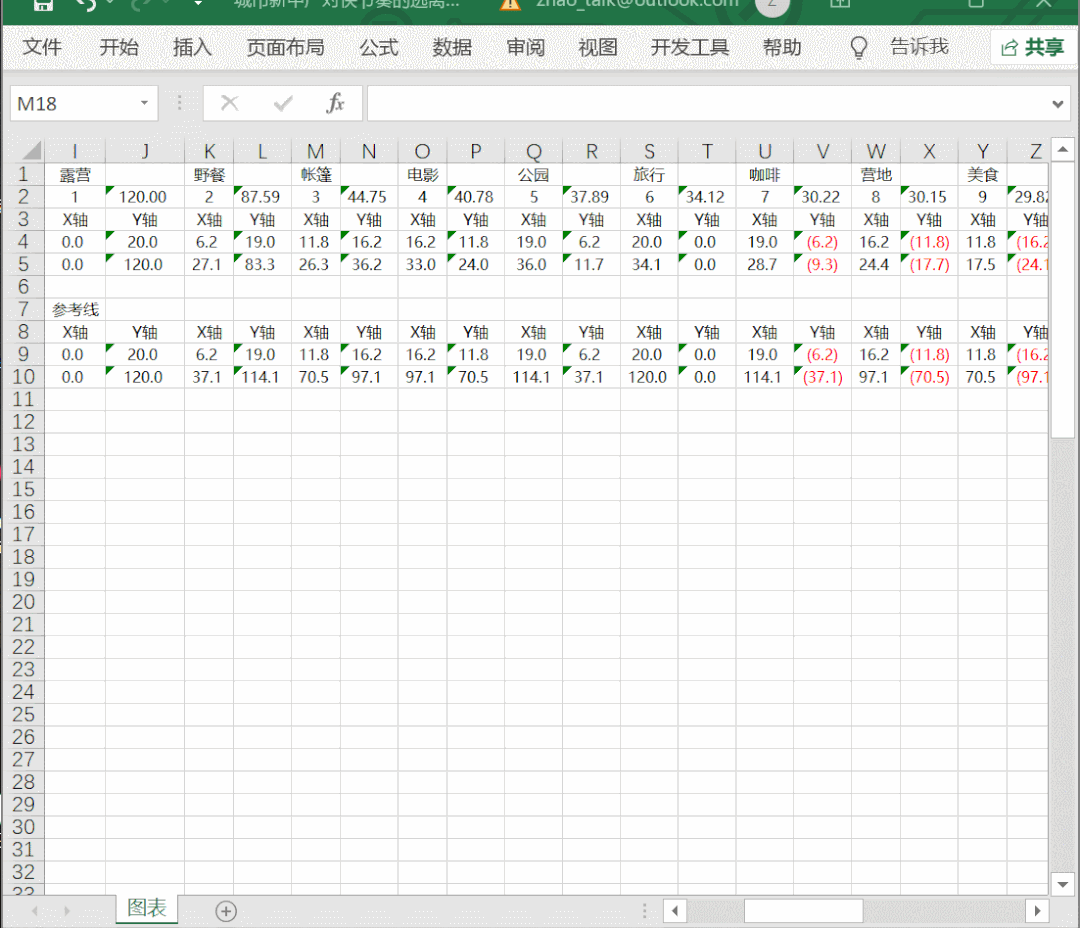The image size is (1080, 928).
Task: Select the cell containing 帐篷
Action: (315, 175)
